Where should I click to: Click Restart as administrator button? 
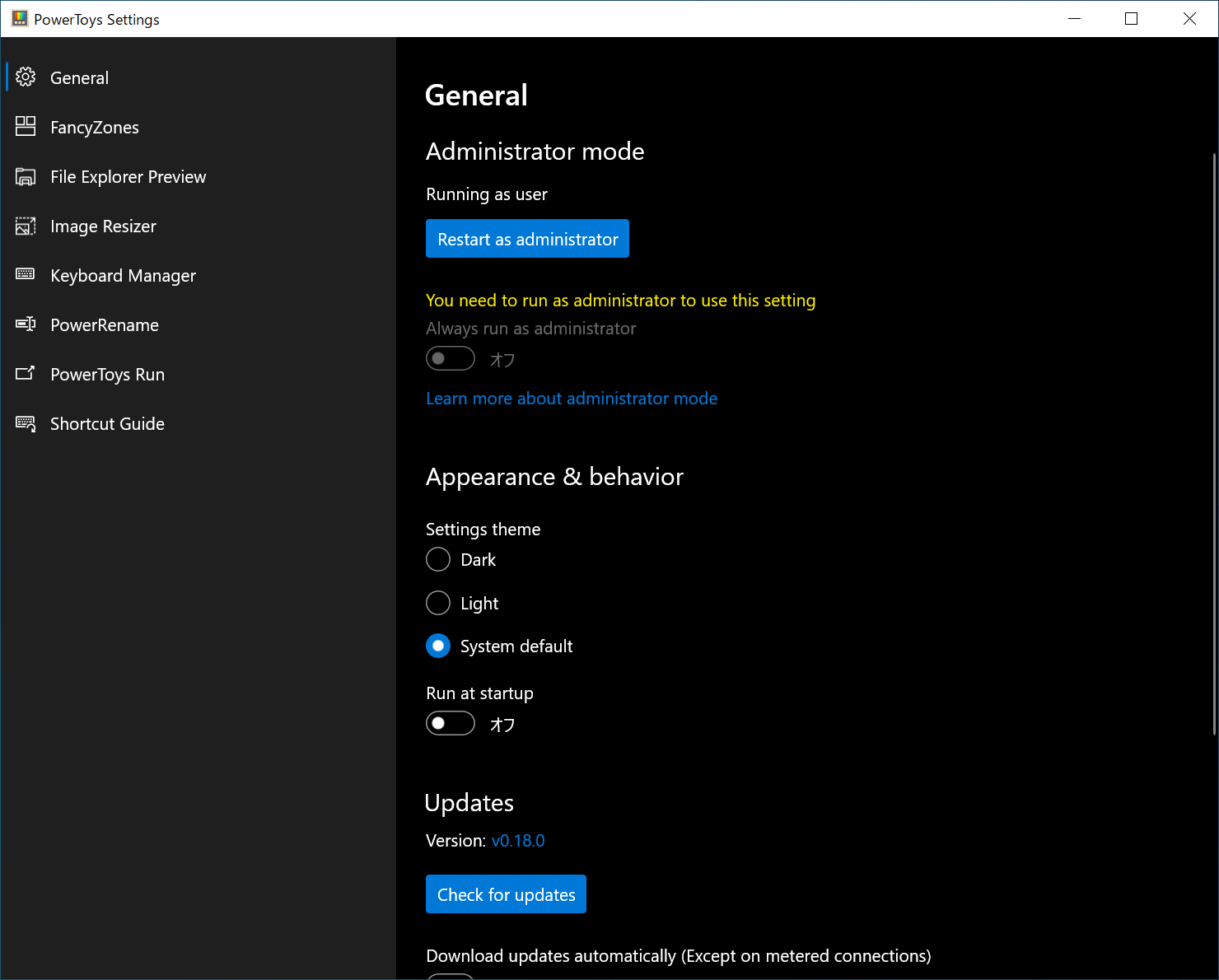tap(527, 239)
